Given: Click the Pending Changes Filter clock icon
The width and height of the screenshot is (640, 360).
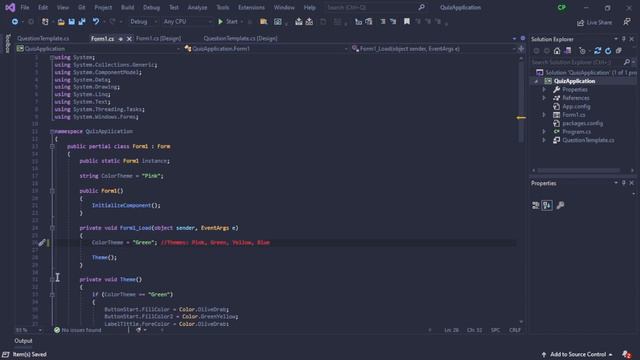Looking at the screenshot, I should (582, 51).
